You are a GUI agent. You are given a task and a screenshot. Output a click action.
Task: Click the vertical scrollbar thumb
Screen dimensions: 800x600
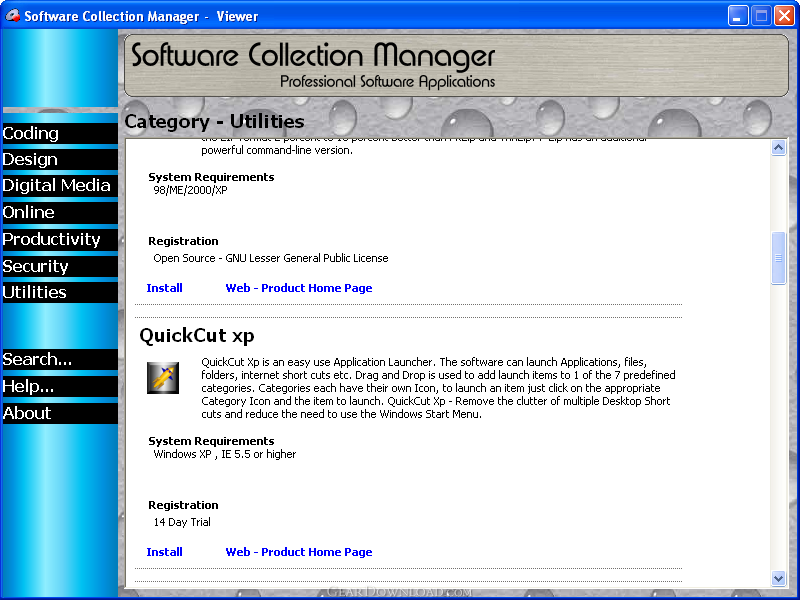[778, 258]
